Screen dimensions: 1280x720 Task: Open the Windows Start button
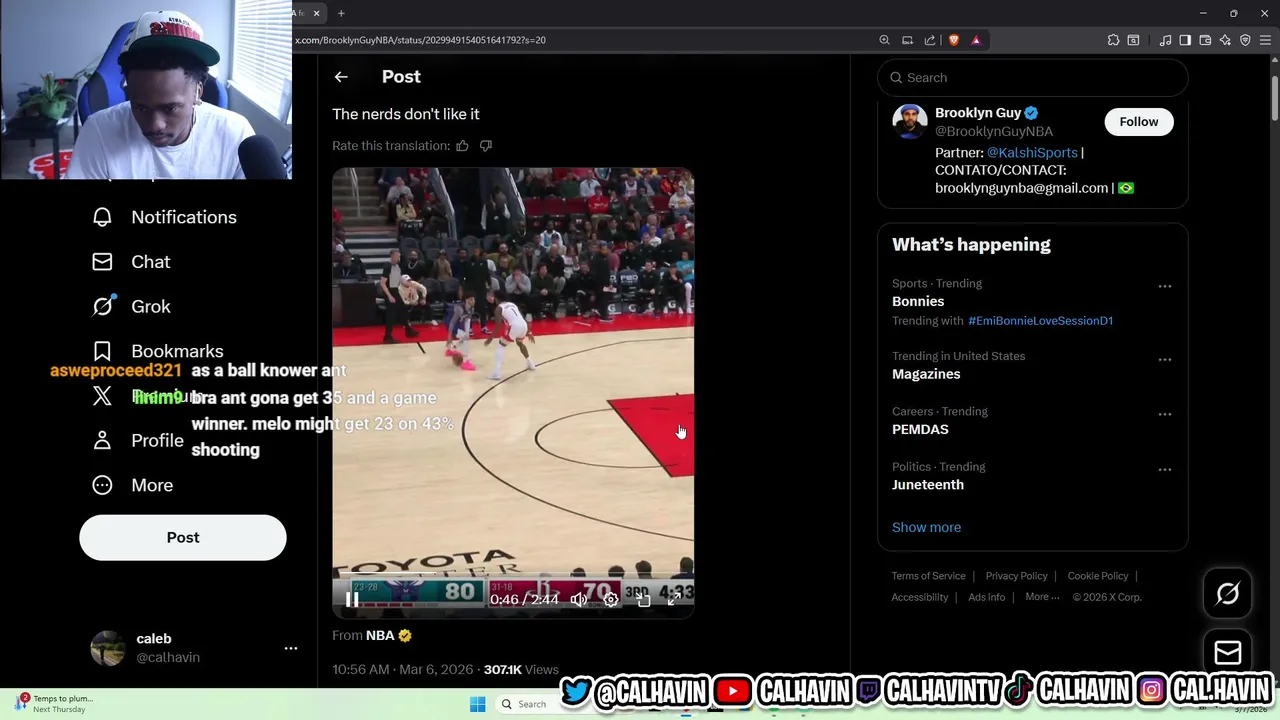pyautogui.click(x=478, y=704)
